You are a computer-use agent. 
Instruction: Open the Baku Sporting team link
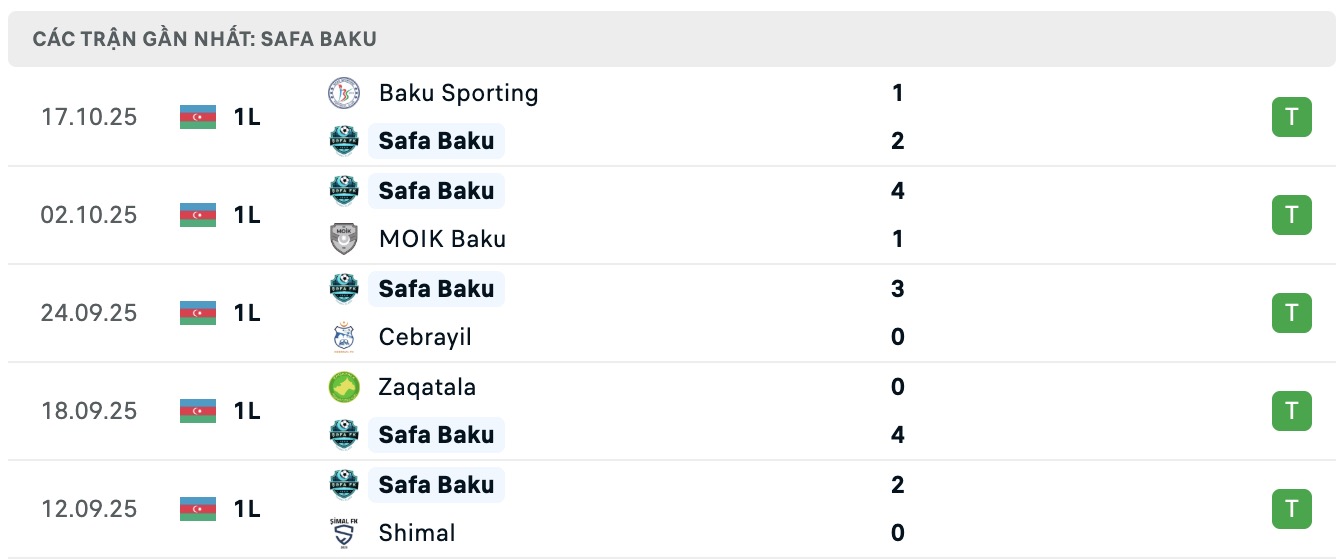pyautogui.click(x=458, y=93)
